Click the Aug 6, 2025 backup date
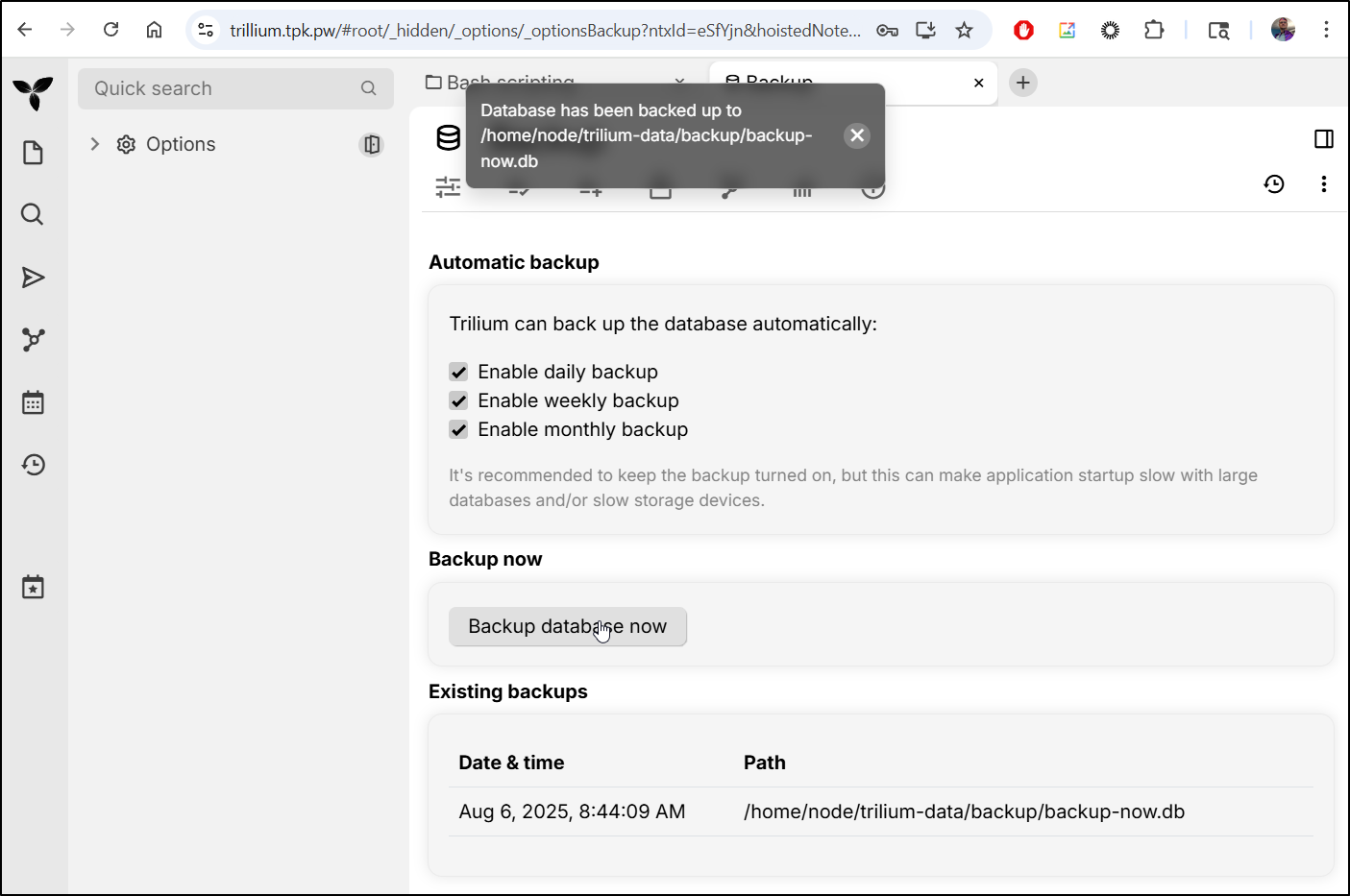Viewport: 1350px width, 896px height. (x=572, y=811)
